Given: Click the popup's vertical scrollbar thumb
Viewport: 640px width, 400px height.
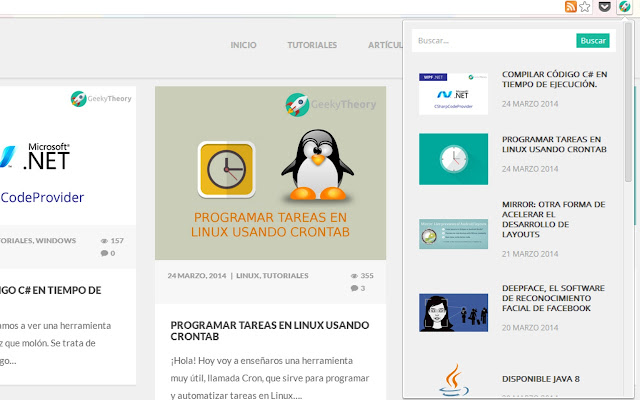Looking at the screenshot, I should click(x=628, y=102).
